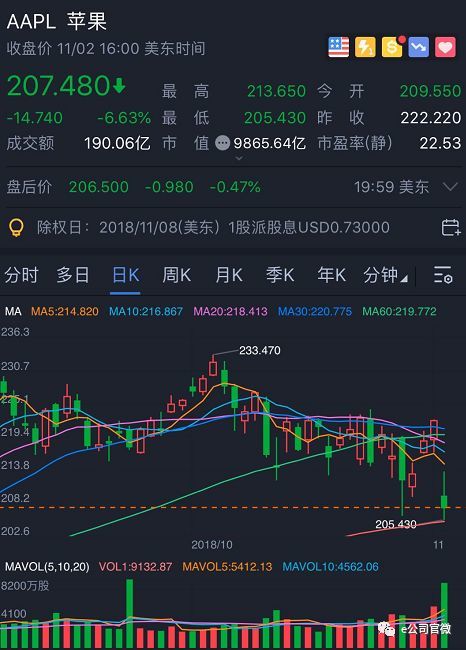The height and width of the screenshot is (650, 466).
Task: Select the 年K chart tab
Action: 331,275
